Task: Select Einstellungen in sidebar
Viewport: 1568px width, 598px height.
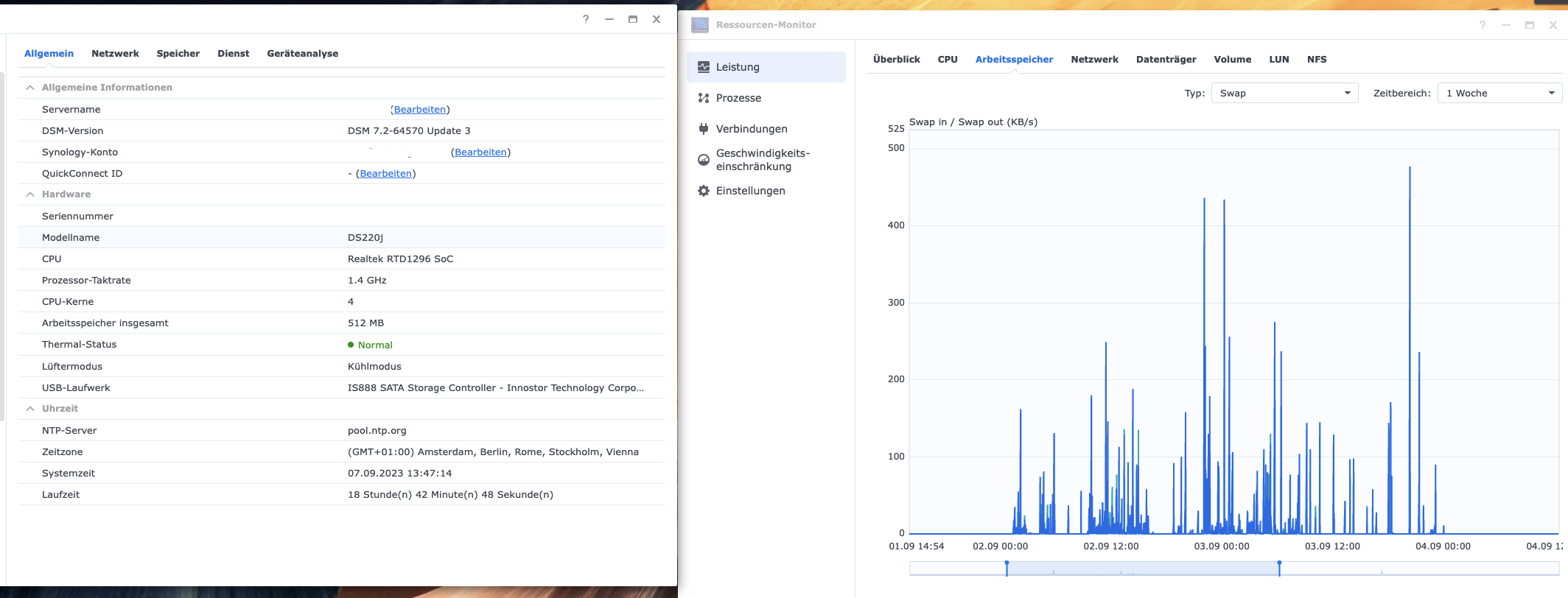Action: click(x=766, y=191)
